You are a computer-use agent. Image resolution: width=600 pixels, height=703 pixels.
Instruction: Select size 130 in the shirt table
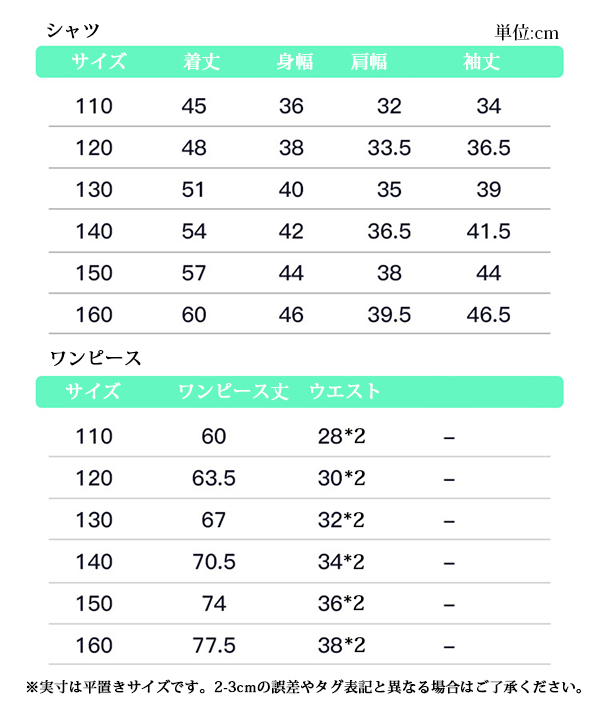[94, 190]
